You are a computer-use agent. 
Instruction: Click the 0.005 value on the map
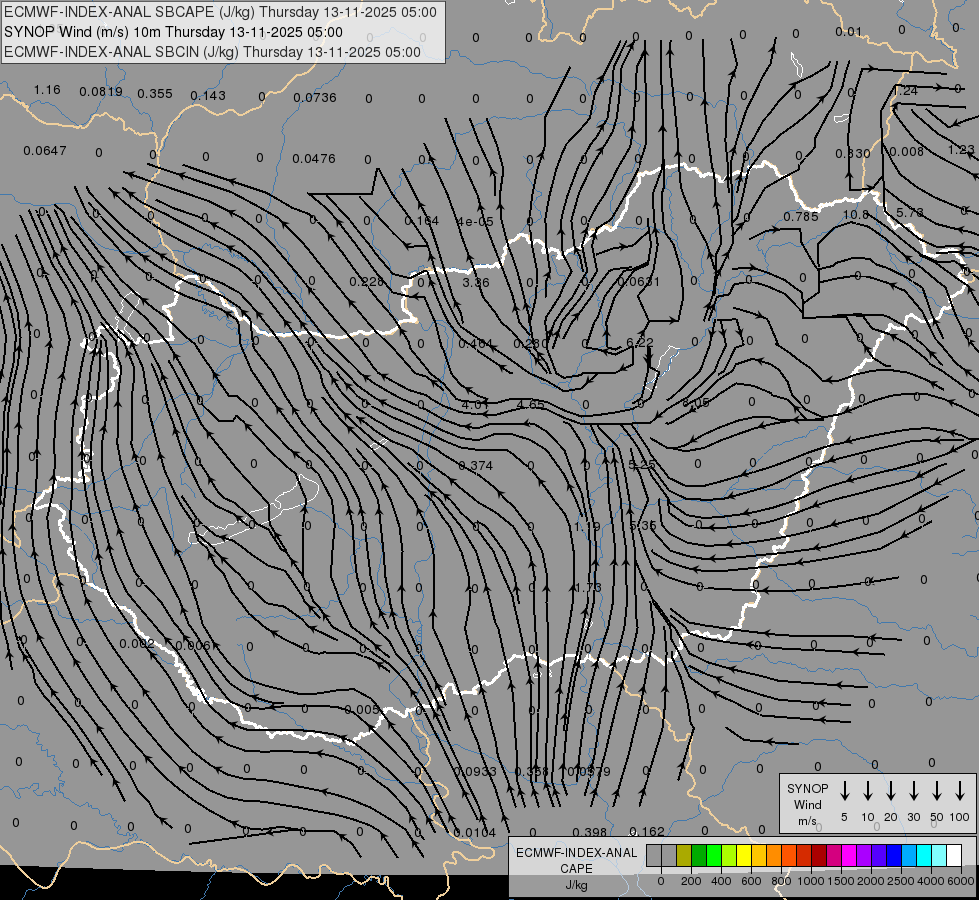tap(362, 710)
